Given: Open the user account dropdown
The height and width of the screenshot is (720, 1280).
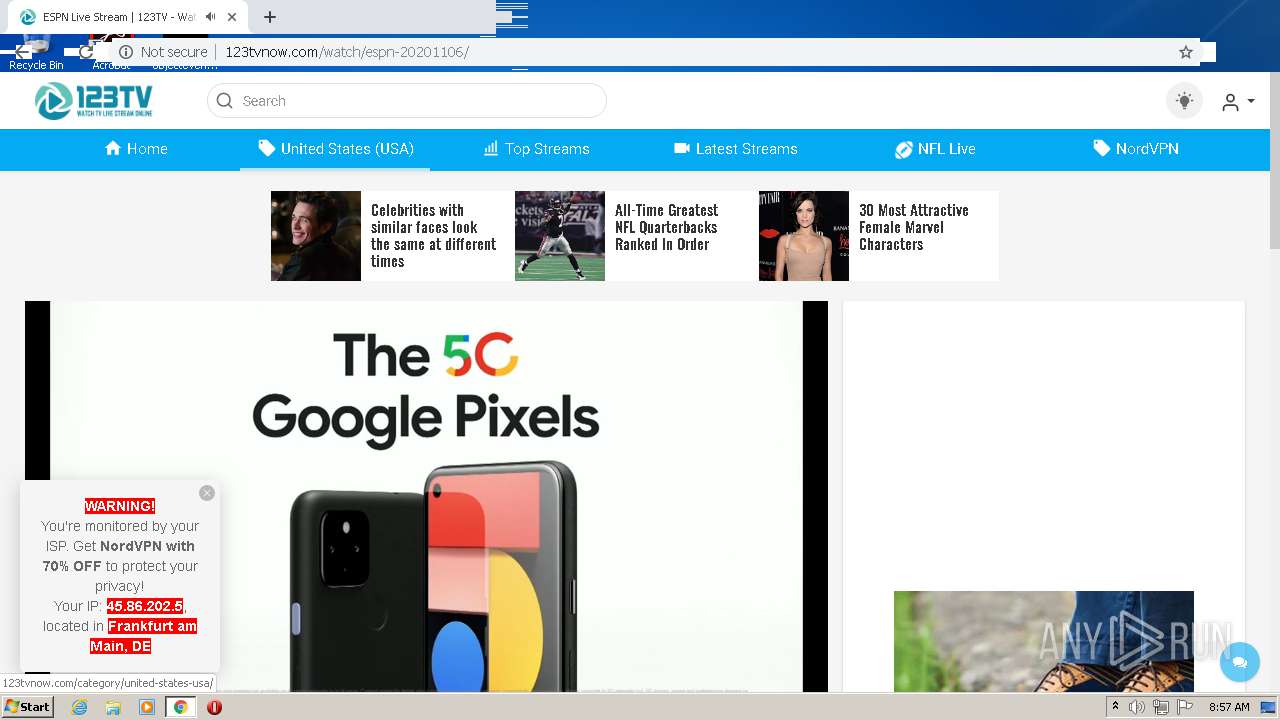Looking at the screenshot, I should [1238, 101].
